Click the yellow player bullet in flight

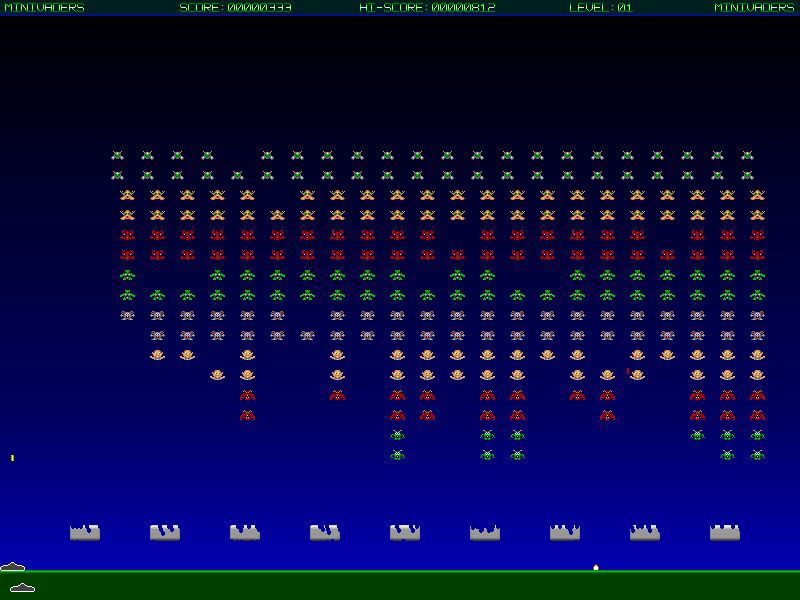[12, 458]
